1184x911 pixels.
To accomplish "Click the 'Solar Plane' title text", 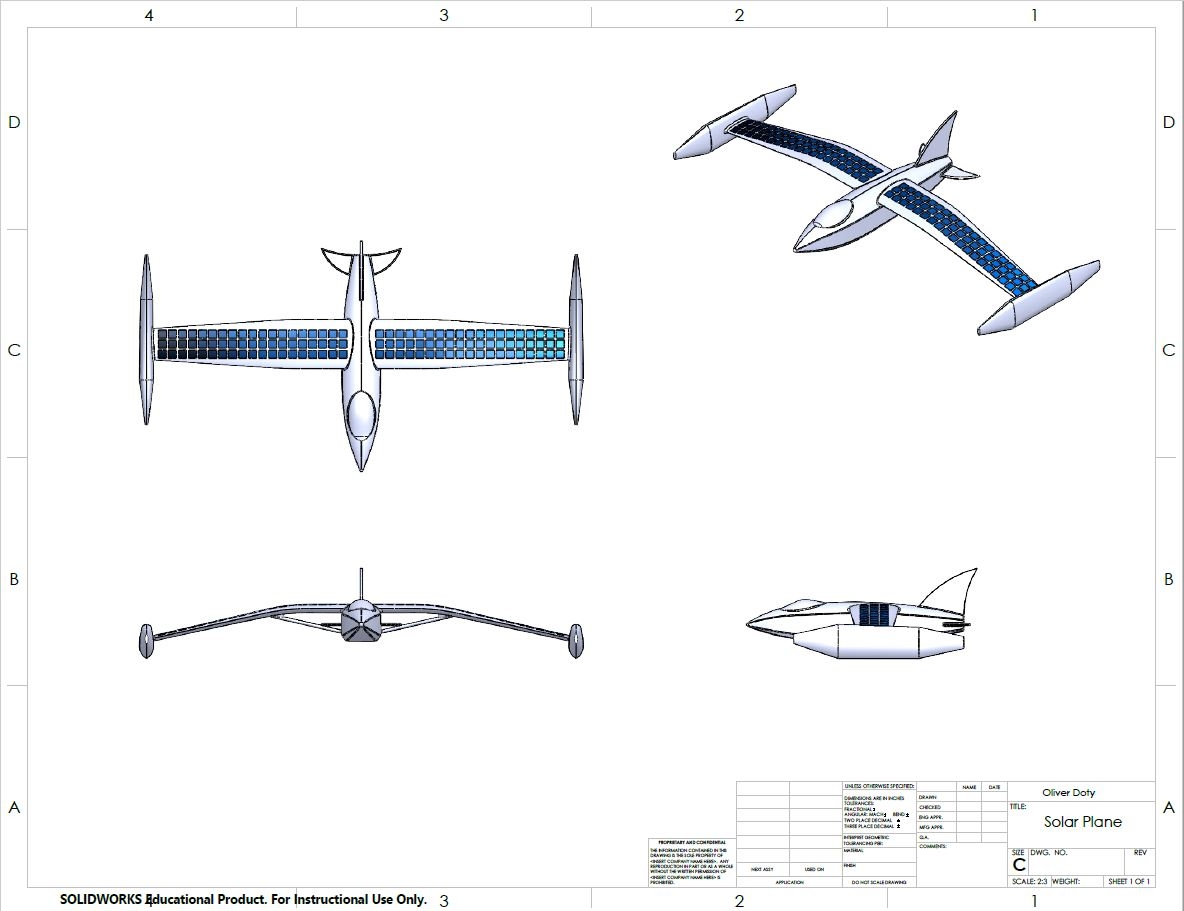I will point(1082,822).
